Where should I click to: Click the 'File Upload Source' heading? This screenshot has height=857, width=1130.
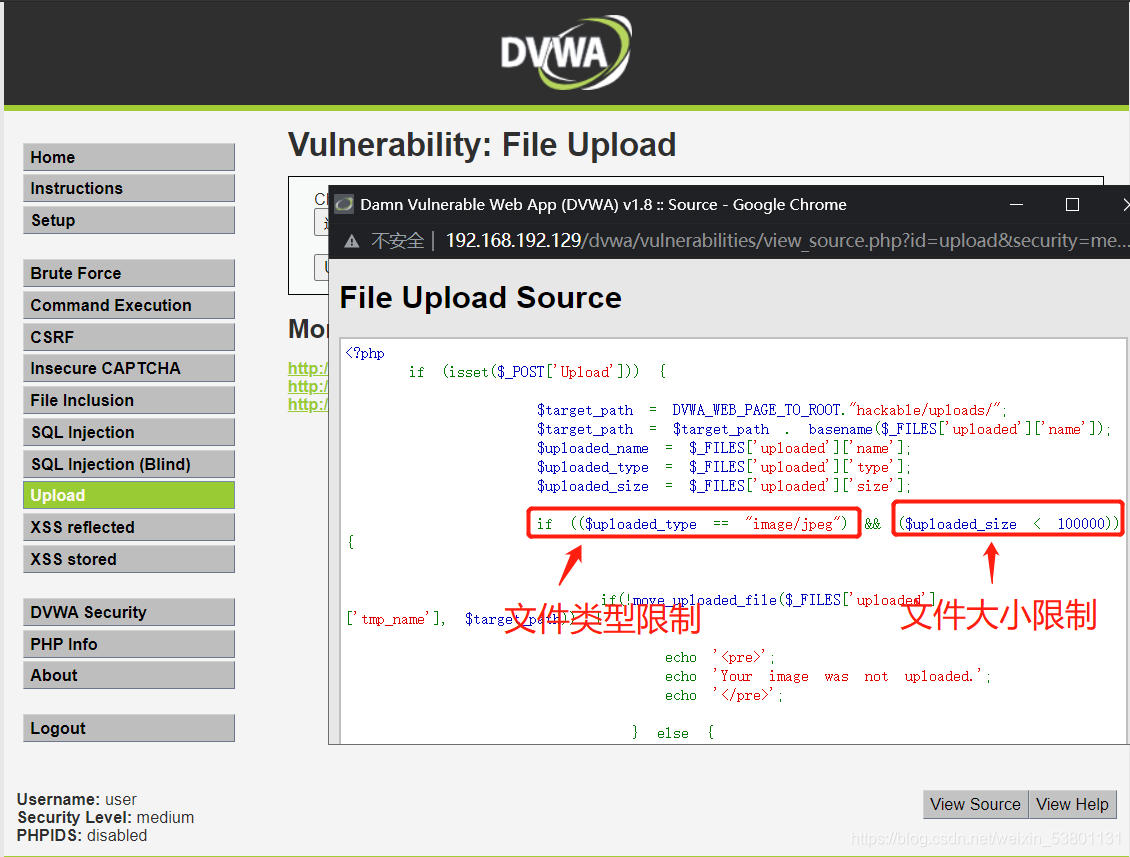480,298
